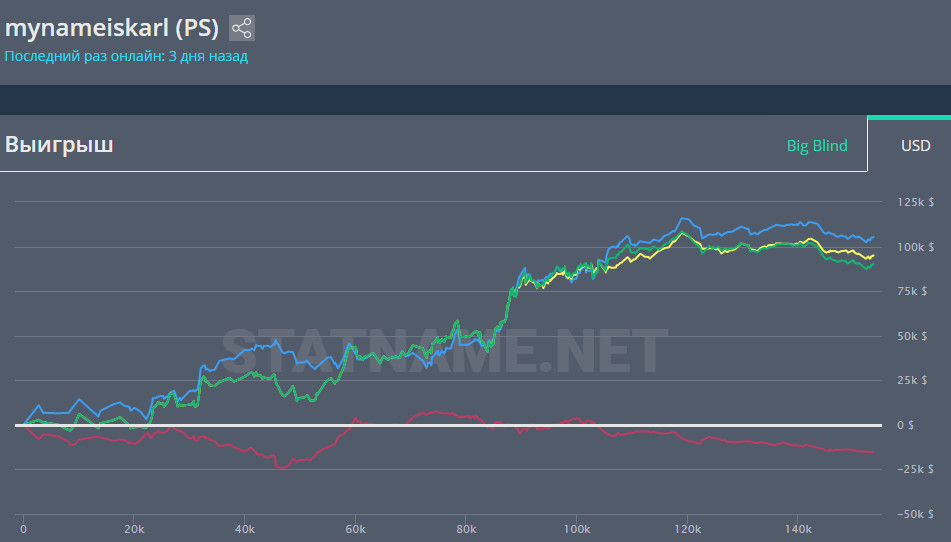This screenshot has height=542, width=951.
Task: Click the STATNAME.NET watermark on the chart
Action: coord(440,352)
